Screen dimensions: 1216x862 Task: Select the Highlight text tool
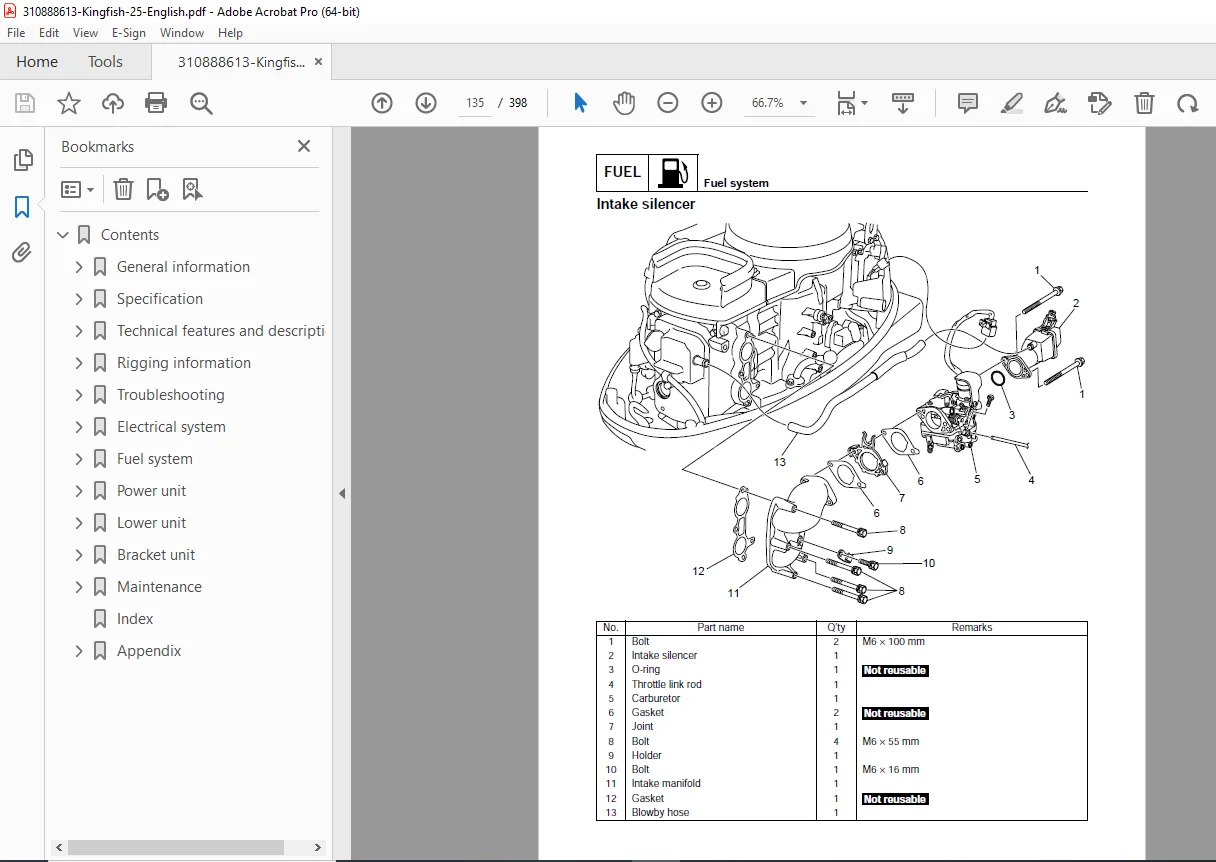[x=1012, y=103]
